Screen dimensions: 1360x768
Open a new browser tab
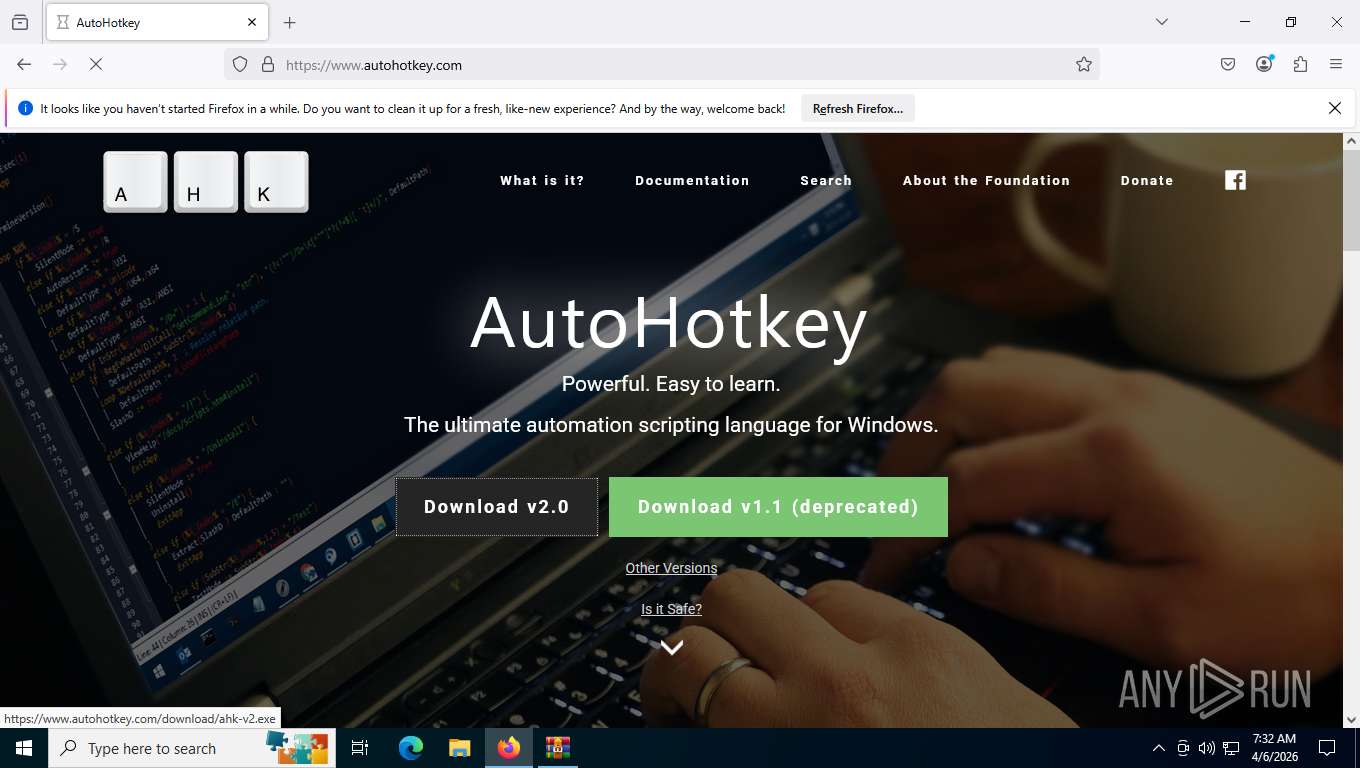point(289,22)
